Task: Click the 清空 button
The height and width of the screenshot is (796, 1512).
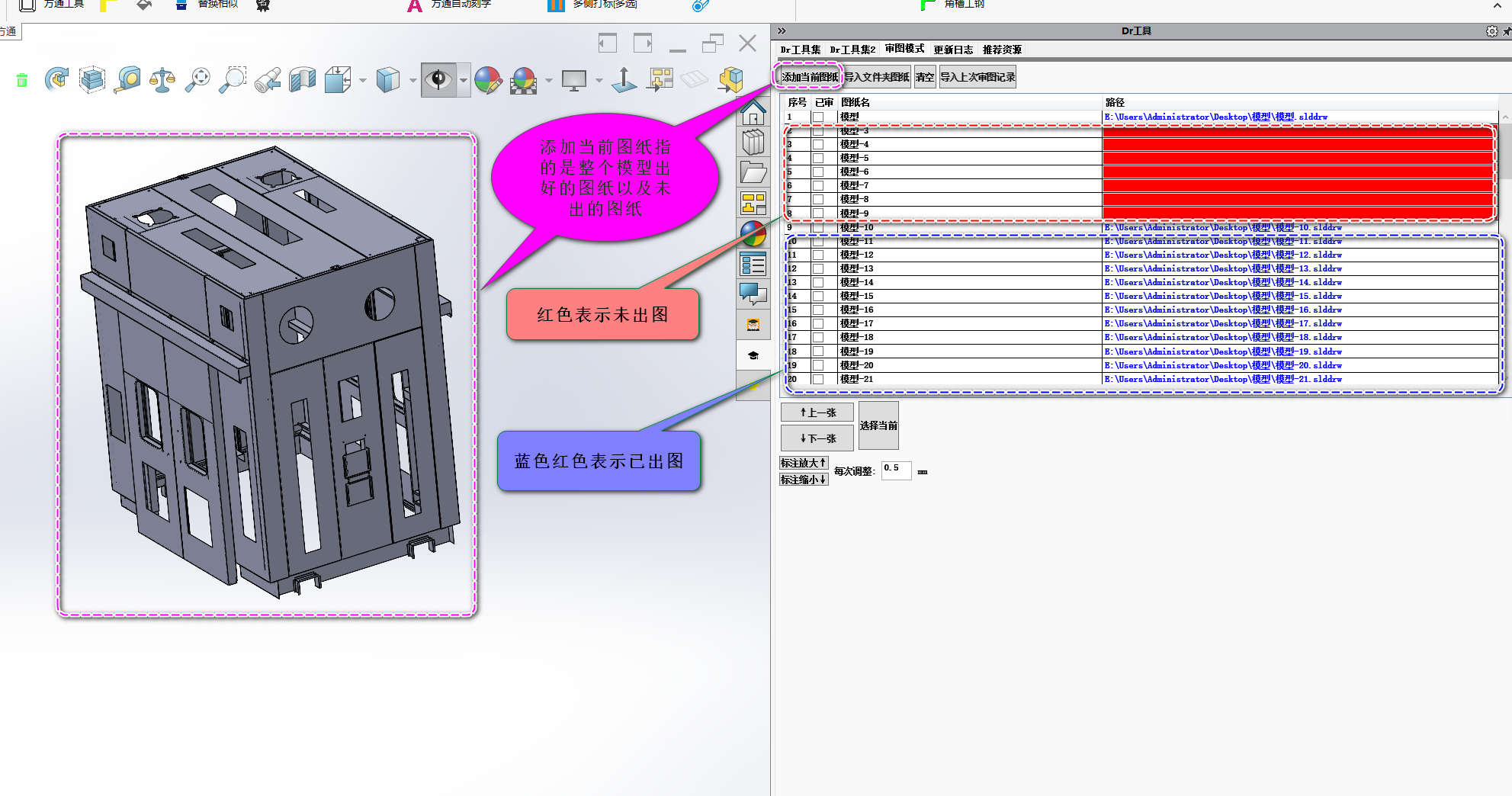Action: [925, 76]
